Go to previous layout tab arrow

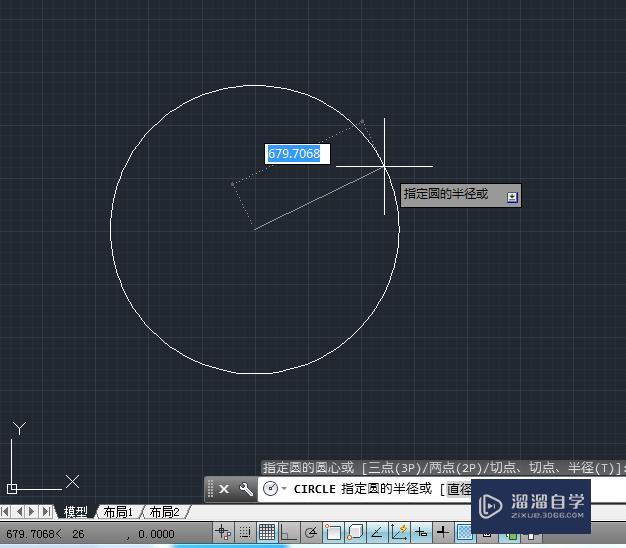pyautogui.click(x=19, y=511)
